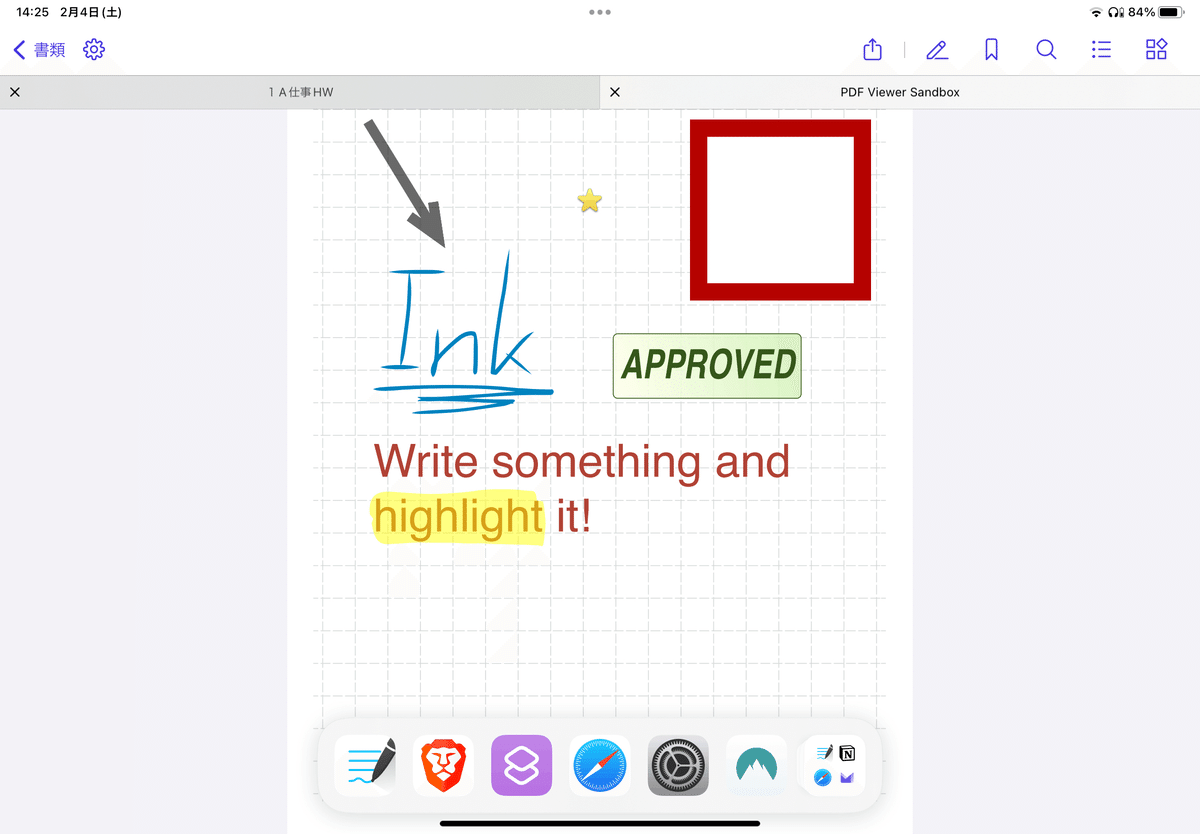Switch to the PDF Viewer Sandbox tab
The height and width of the screenshot is (834, 1200).
click(899, 91)
